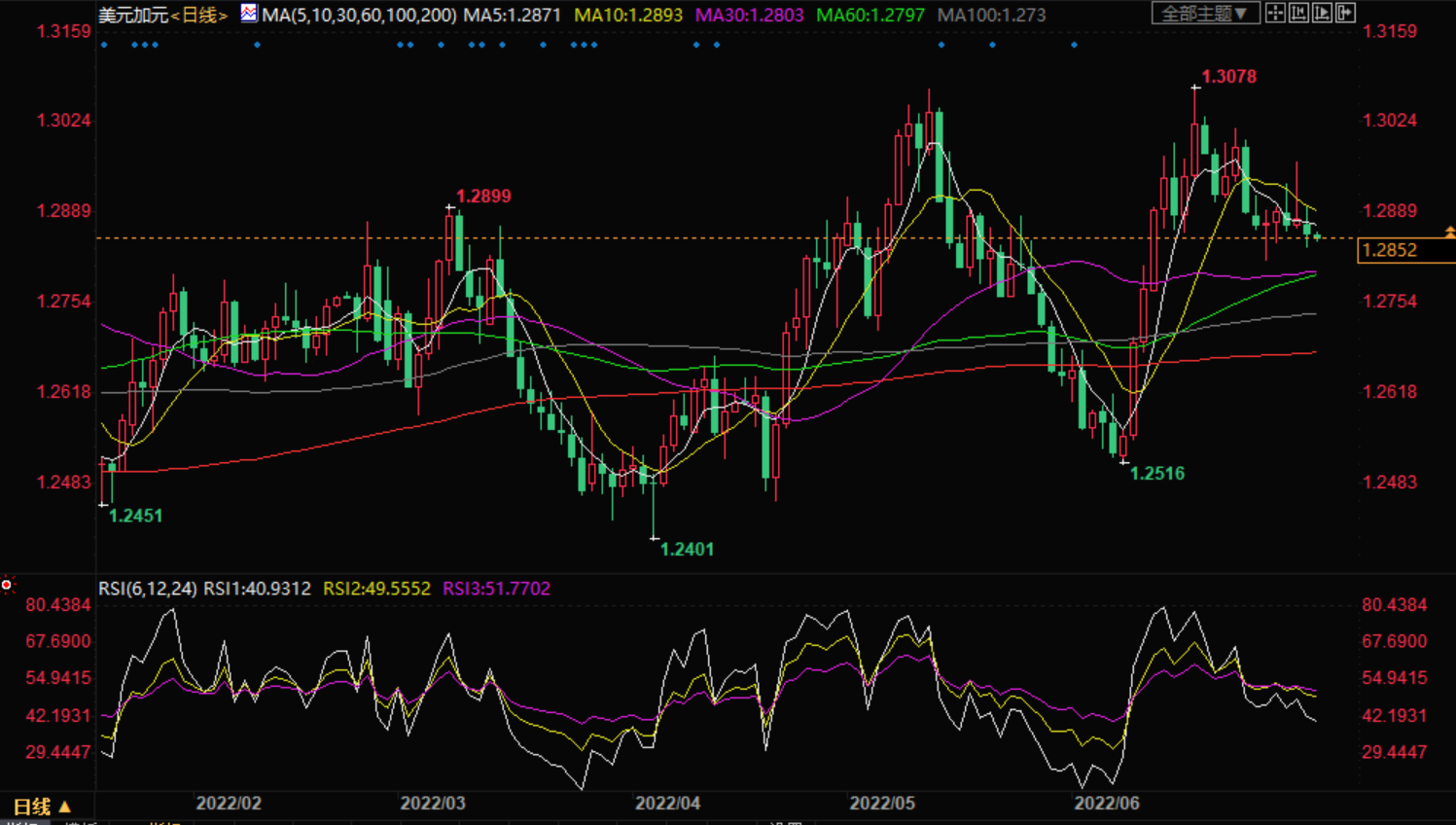1456x825 pixels.
Task: Click the MA(5,10,30,60,100,200) indicator label
Action: (x=359, y=16)
